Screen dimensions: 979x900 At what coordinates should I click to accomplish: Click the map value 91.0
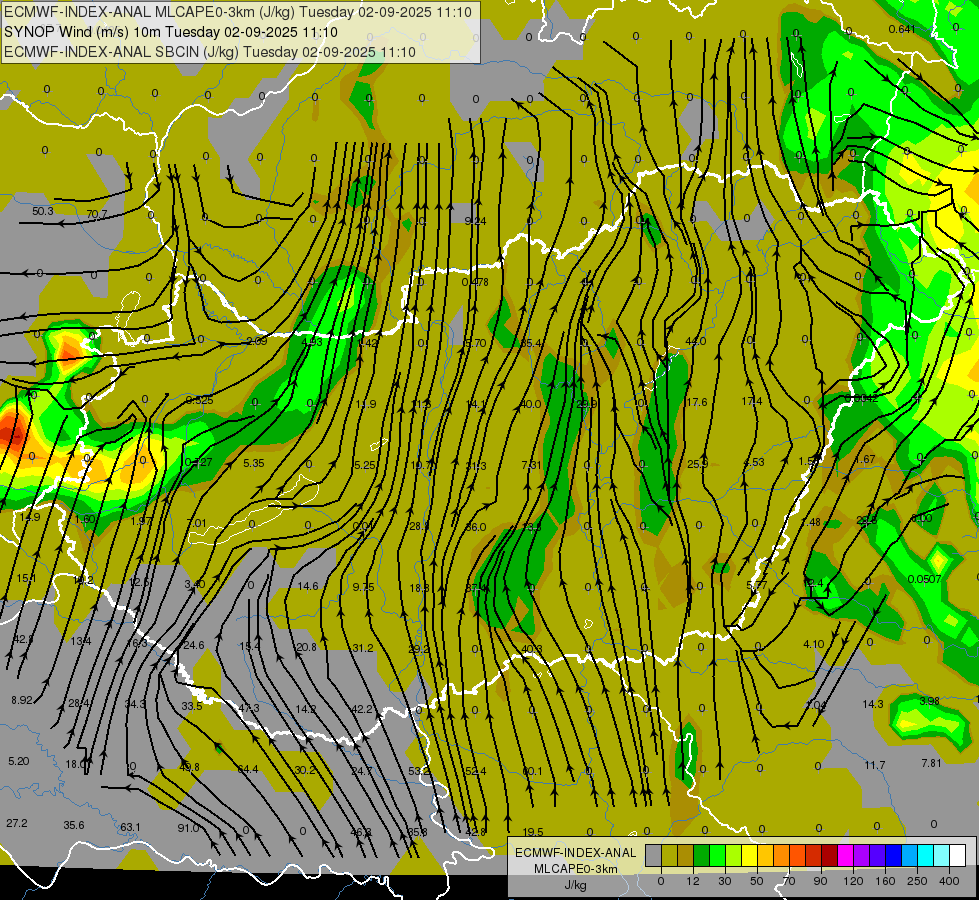pyautogui.click(x=188, y=828)
